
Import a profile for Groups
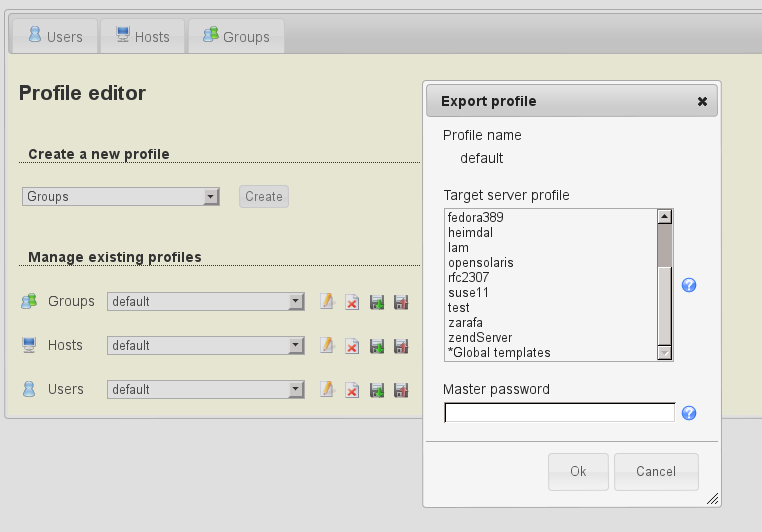coord(377,301)
